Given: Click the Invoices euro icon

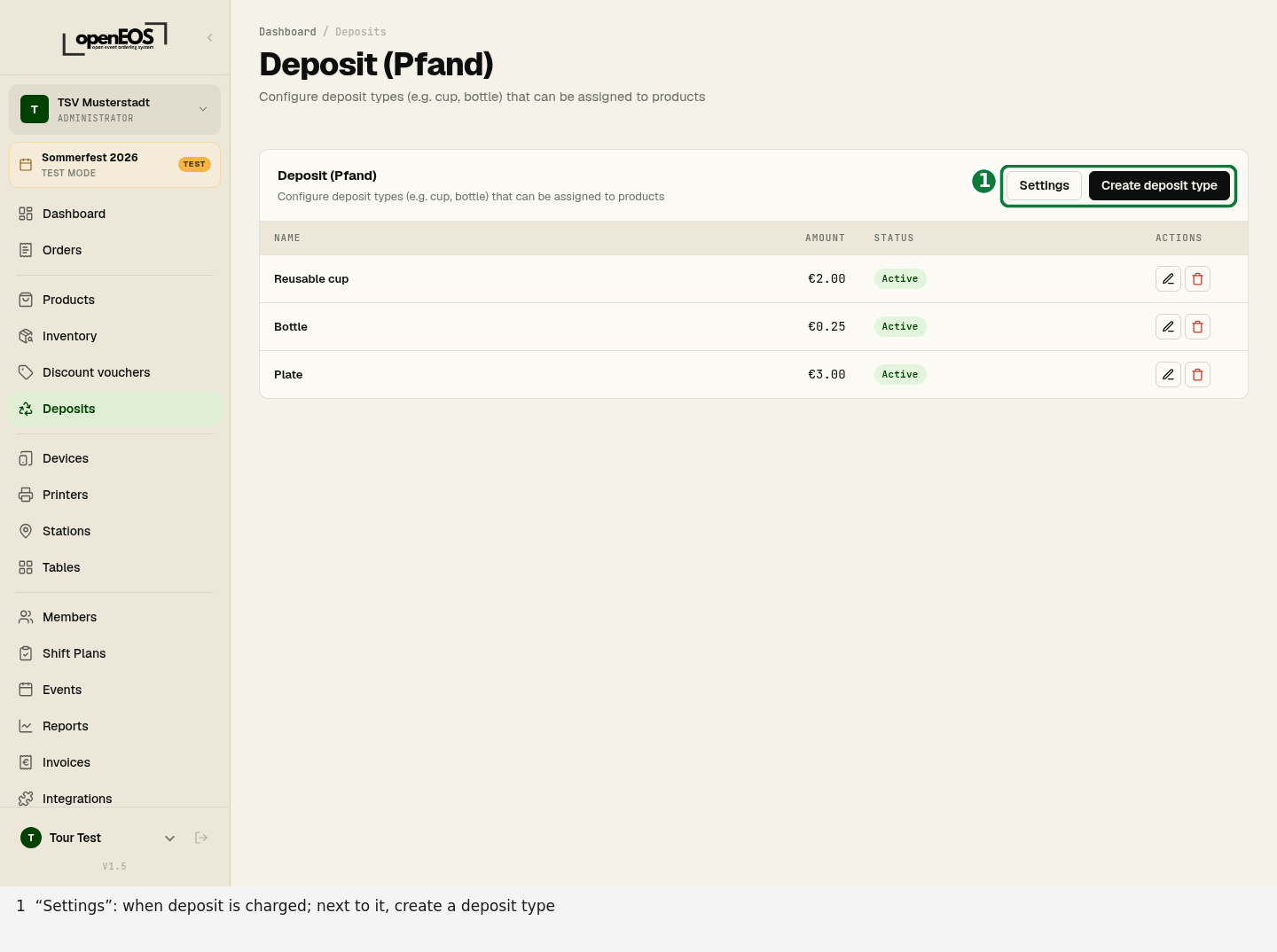Looking at the screenshot, I should [26, 762].
